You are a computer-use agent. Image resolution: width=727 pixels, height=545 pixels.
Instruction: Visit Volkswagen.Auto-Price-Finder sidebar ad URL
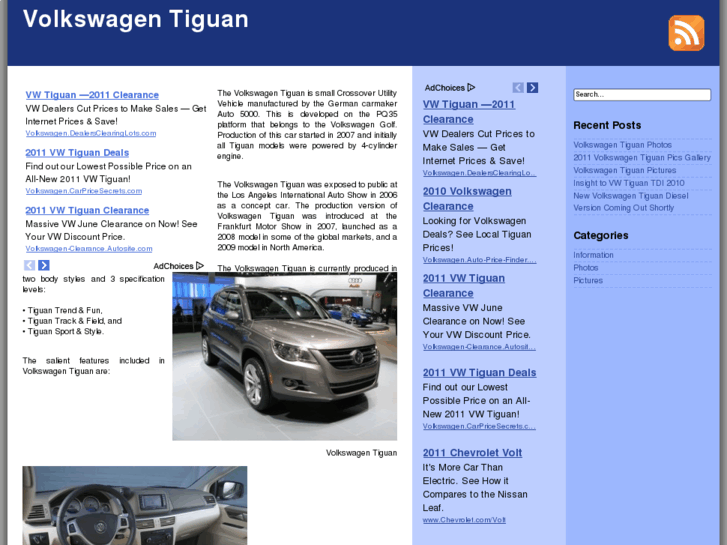(479, 260)
